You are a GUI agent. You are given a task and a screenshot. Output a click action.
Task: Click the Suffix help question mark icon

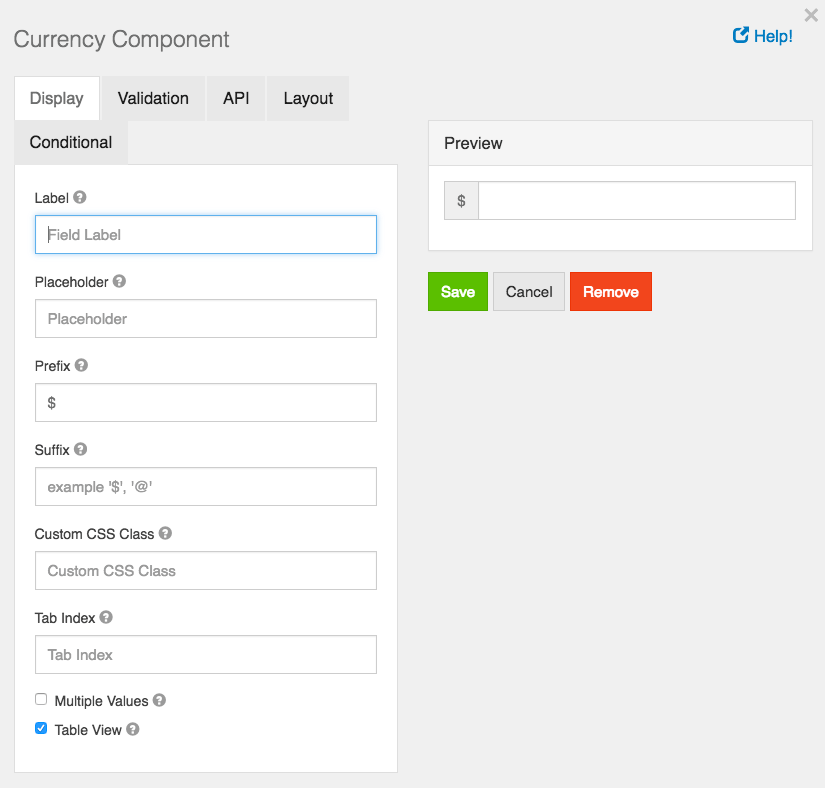81,450
